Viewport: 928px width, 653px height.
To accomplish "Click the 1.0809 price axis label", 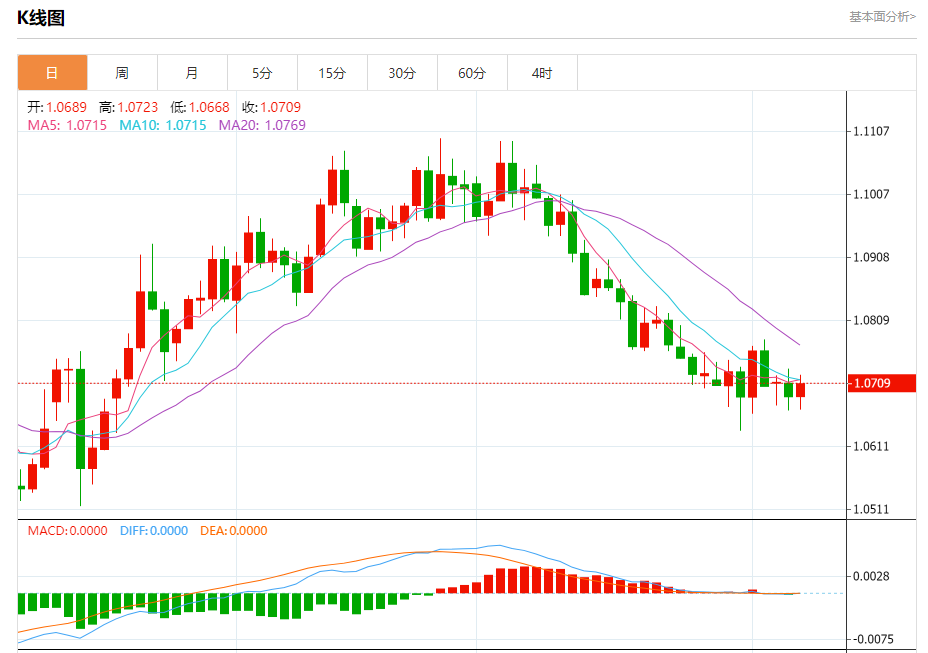I will click(871, 320).
